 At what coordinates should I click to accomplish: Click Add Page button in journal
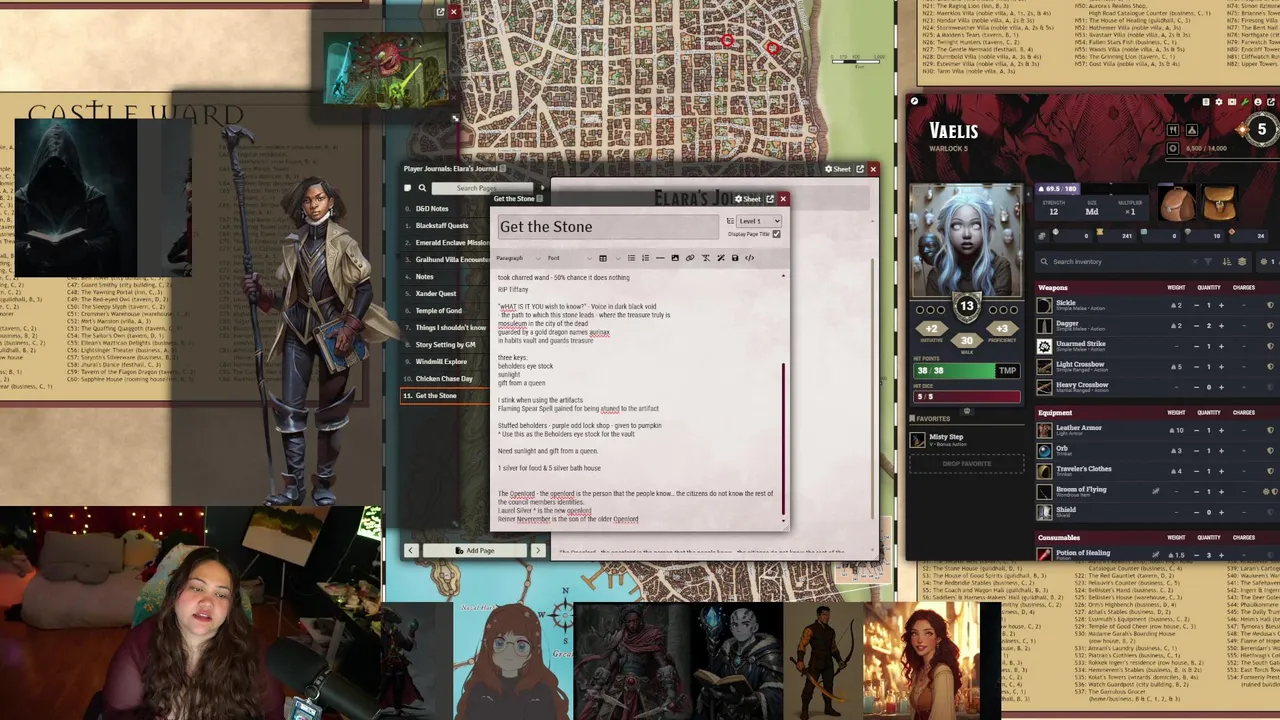474,550
